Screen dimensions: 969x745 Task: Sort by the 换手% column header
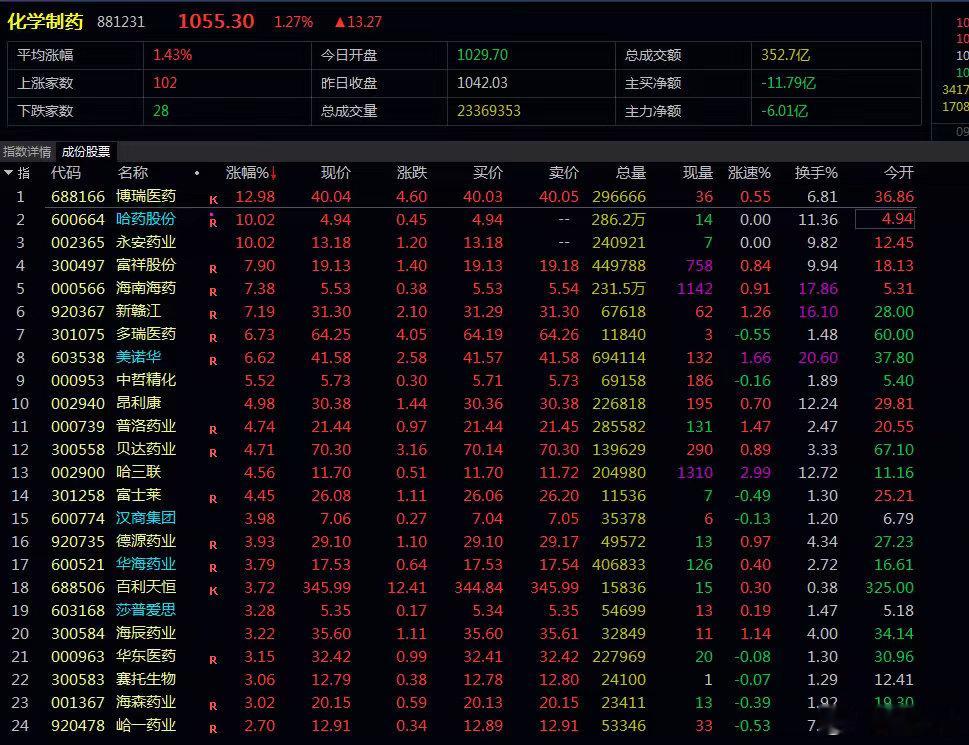tap(816, 173)
